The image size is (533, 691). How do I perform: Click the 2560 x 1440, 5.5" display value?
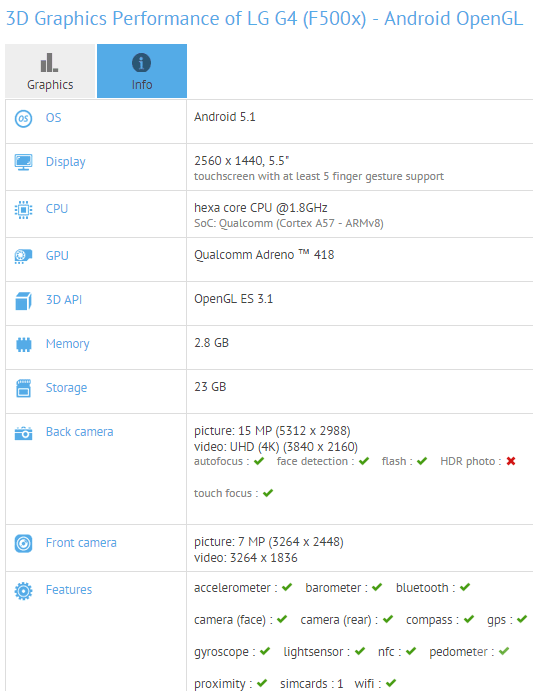[242, 161]
